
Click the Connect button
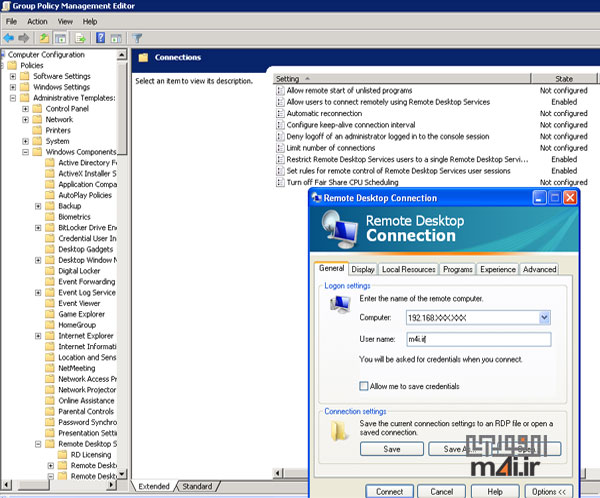390,491
